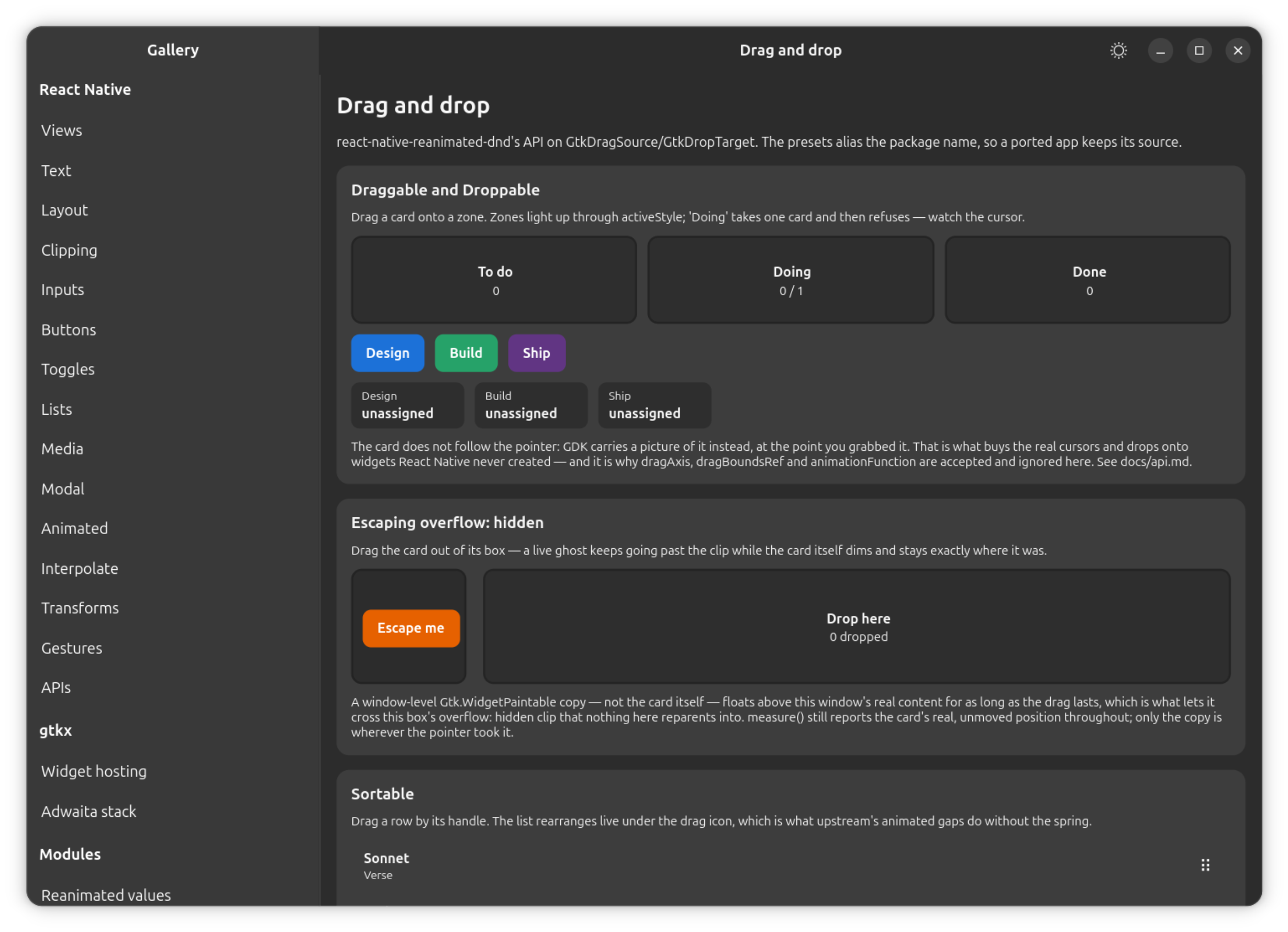Viewport: 1288px width, 932px height.
Task: Grab the Sonnet row drag handle
Action: coord(1205,865)
